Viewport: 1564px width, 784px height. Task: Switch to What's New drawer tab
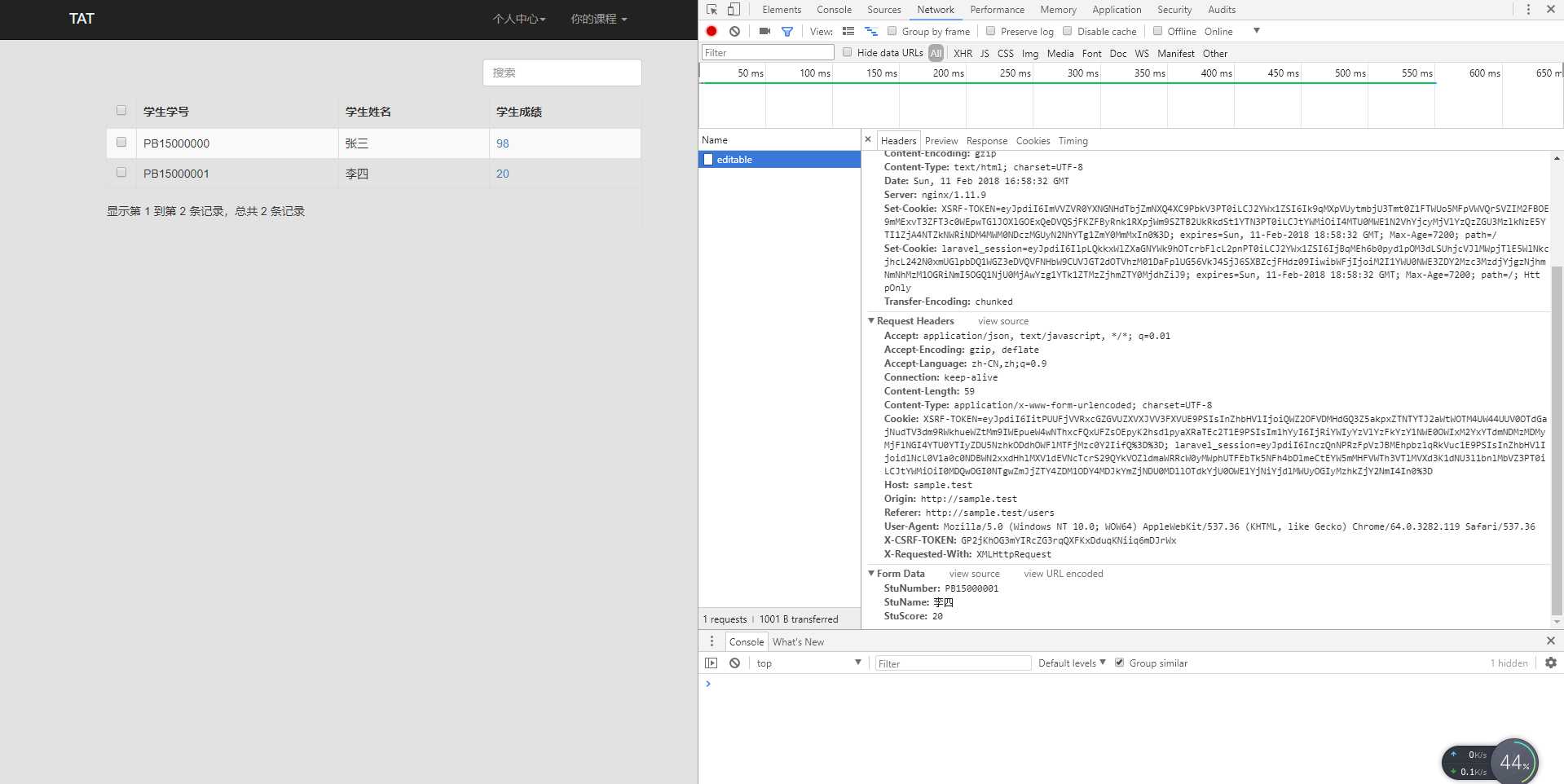798,641
